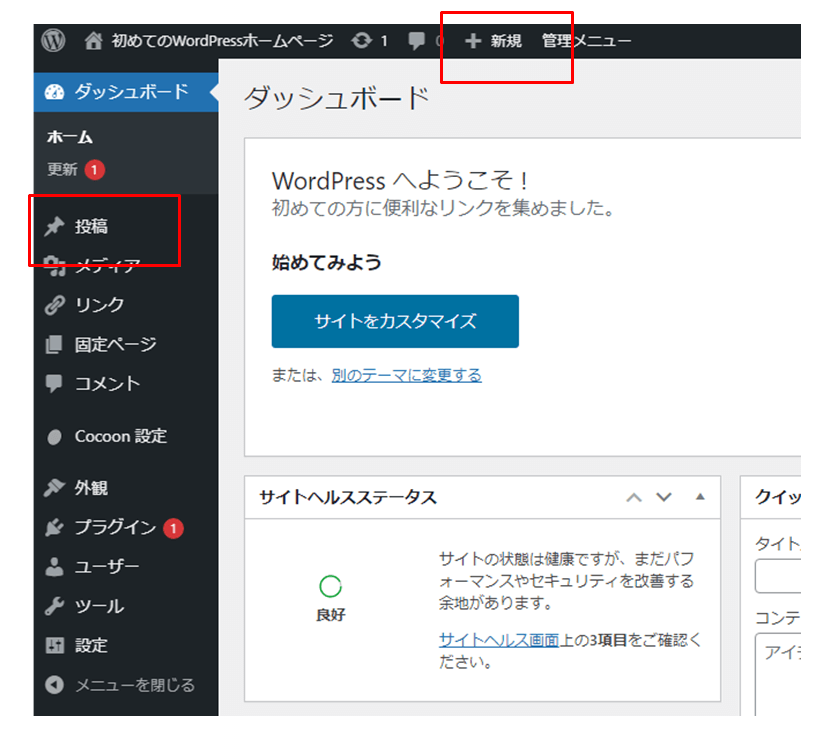Image resolution: width=819 pixels, height=735 pixels.
Task: Click the home icon in admin bar
Action: (93, 40)
